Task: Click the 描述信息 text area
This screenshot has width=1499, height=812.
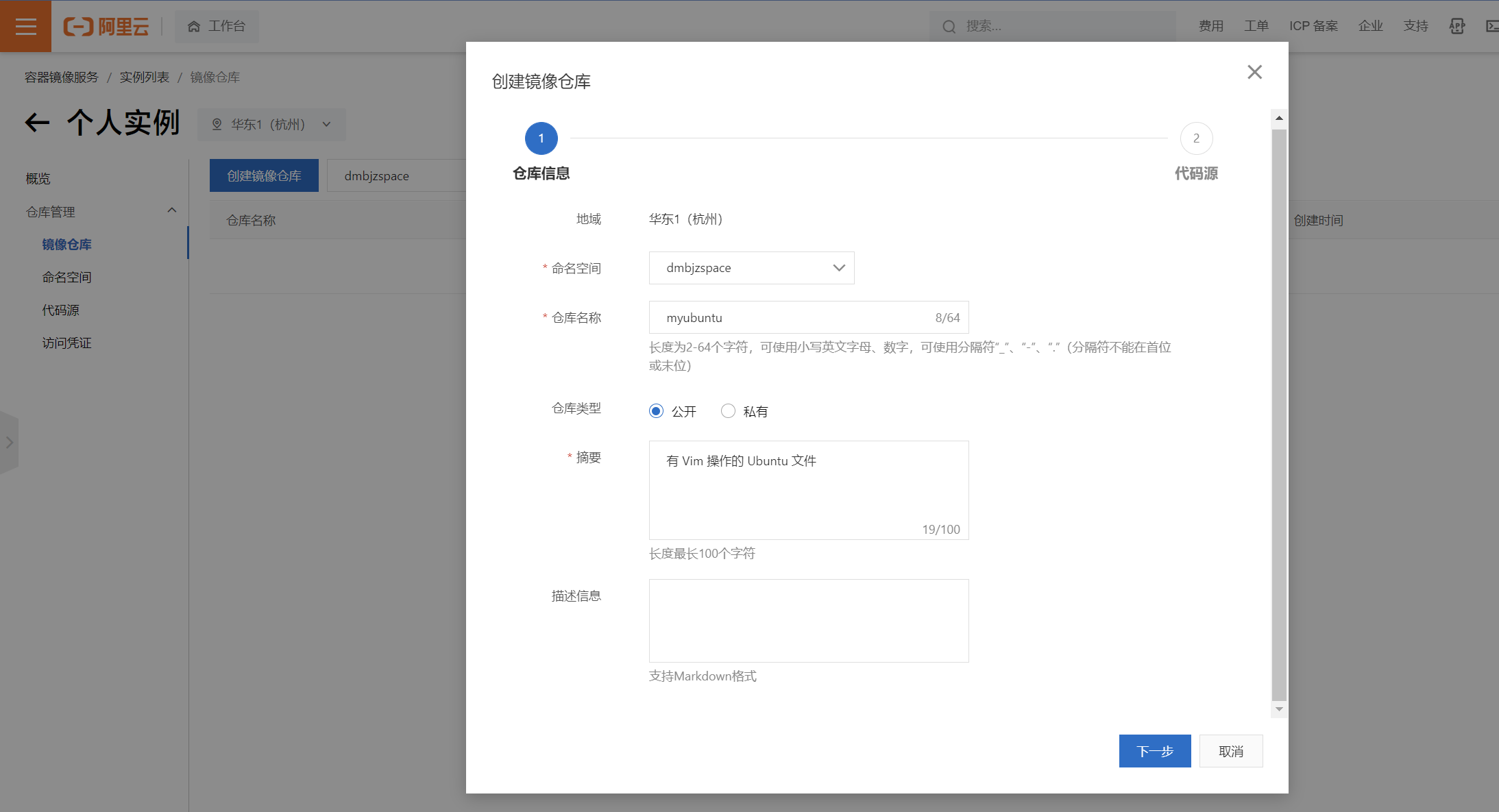Action: pyautogui.click(x=808, y=621)
